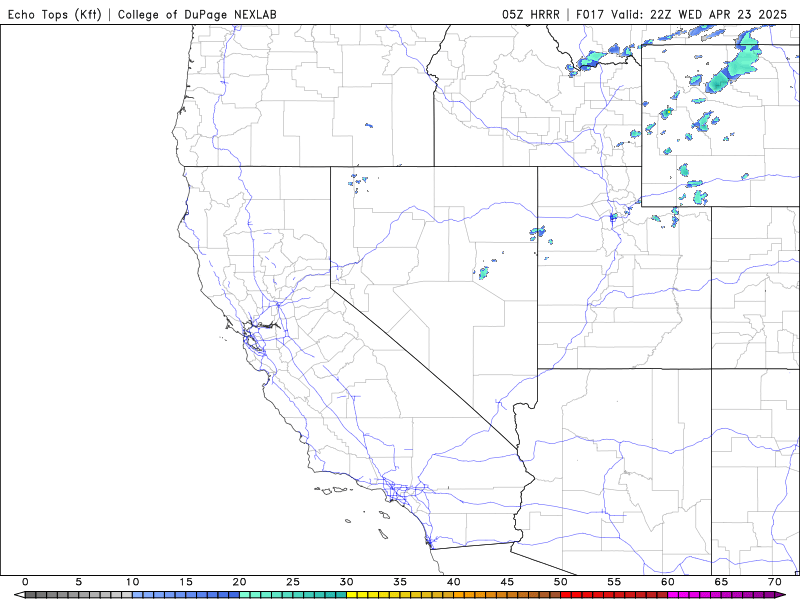Click the colorbar label '20'
Image resolution: width=800 pixels, height=600 pixels.
(x=239, y=582)
